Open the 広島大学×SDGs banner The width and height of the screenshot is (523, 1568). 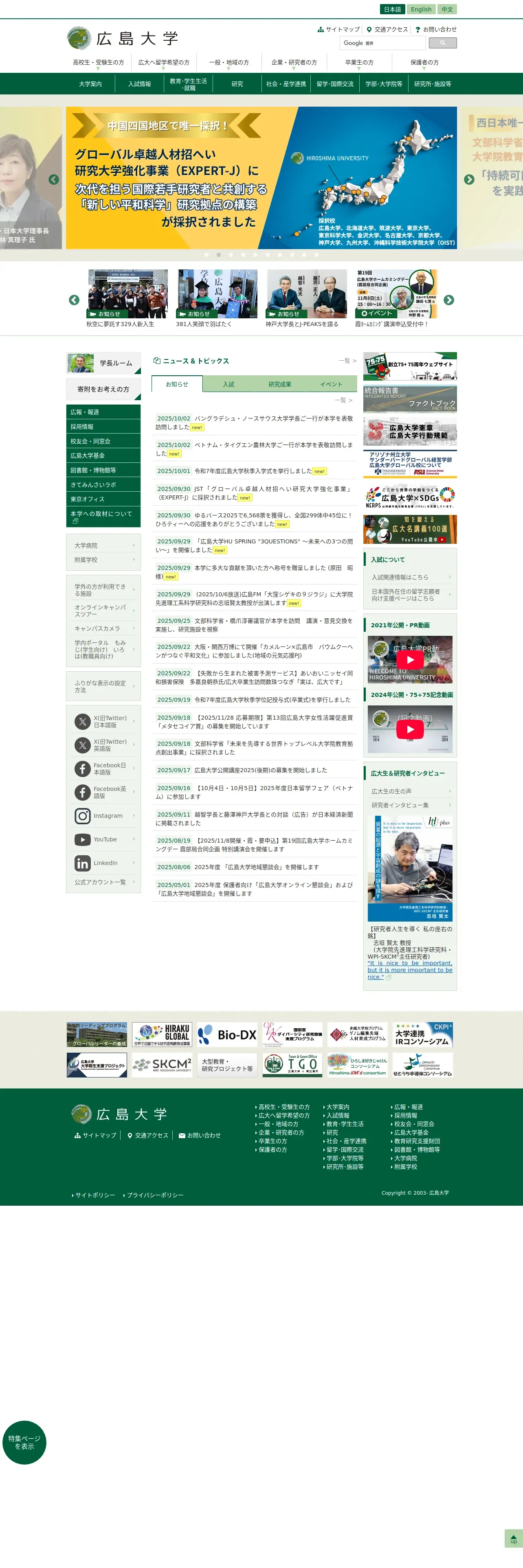pyautogui.click(x=410, y=497)
